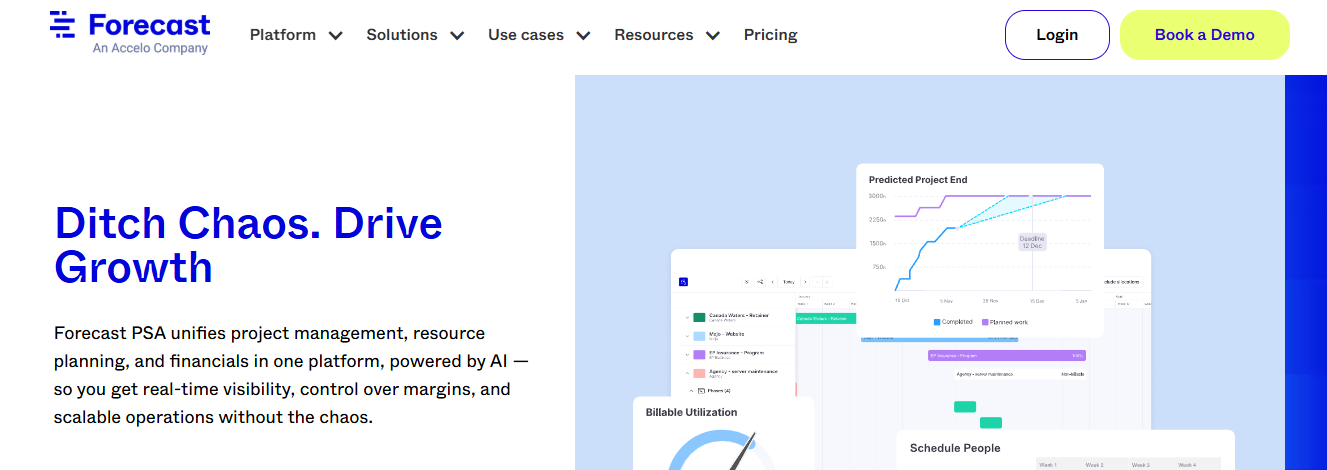Click the Login button

point(1057,35)
